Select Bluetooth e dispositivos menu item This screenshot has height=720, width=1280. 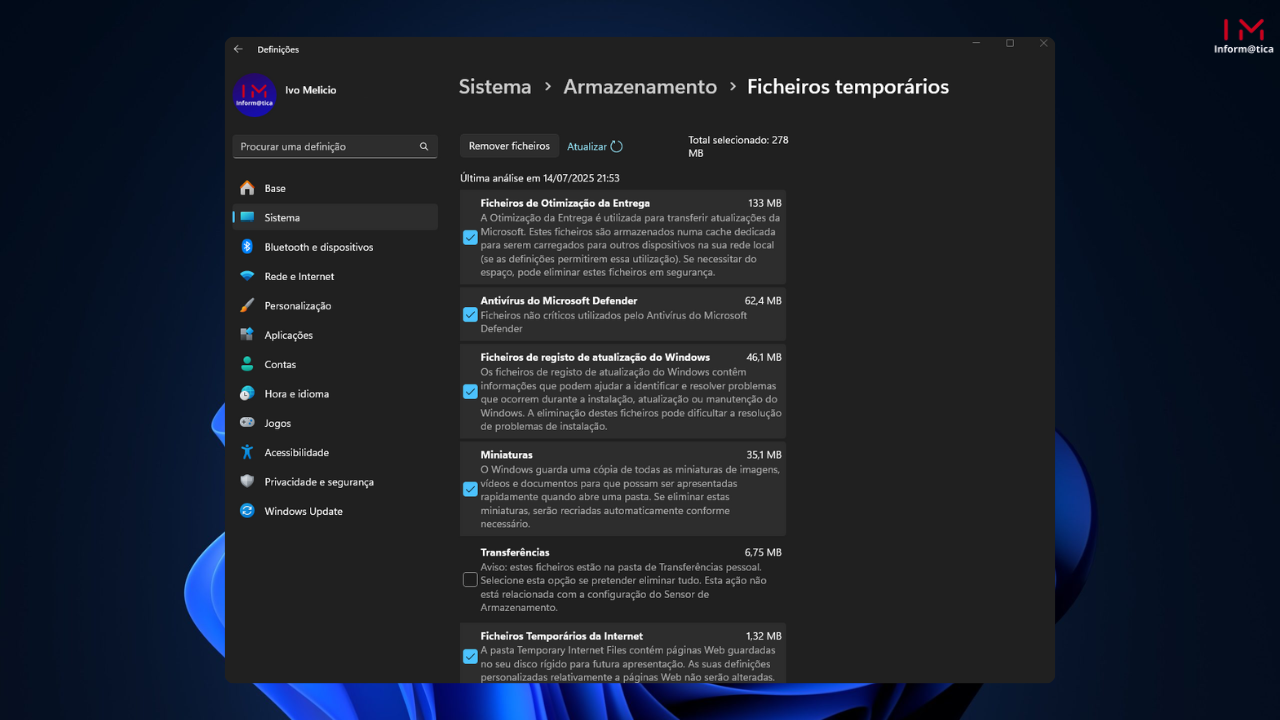335,247
